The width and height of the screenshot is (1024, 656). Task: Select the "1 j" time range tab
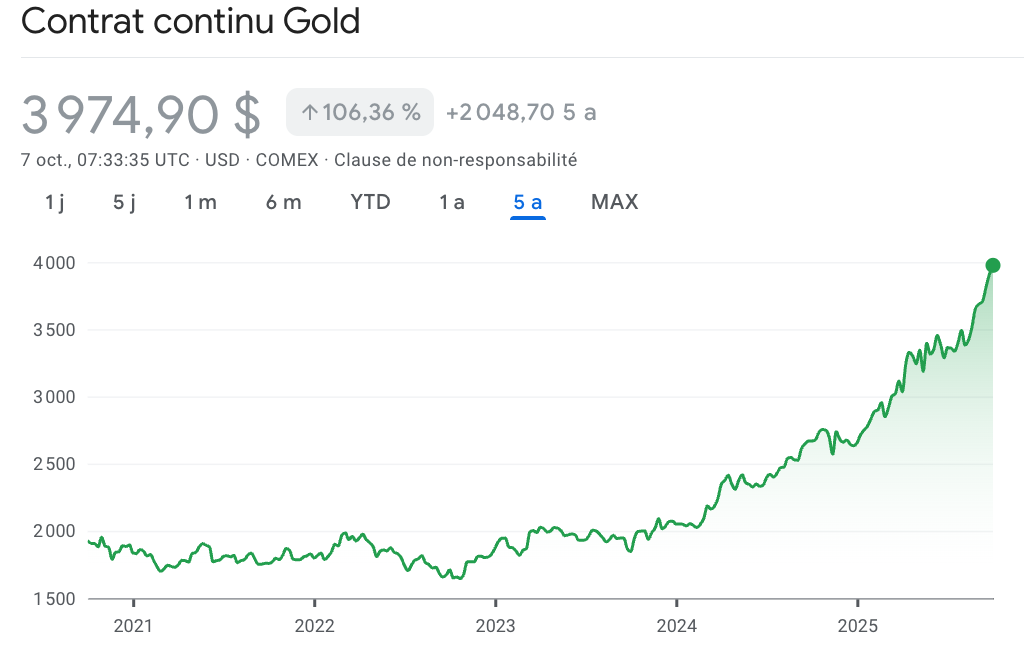(55, 202)
